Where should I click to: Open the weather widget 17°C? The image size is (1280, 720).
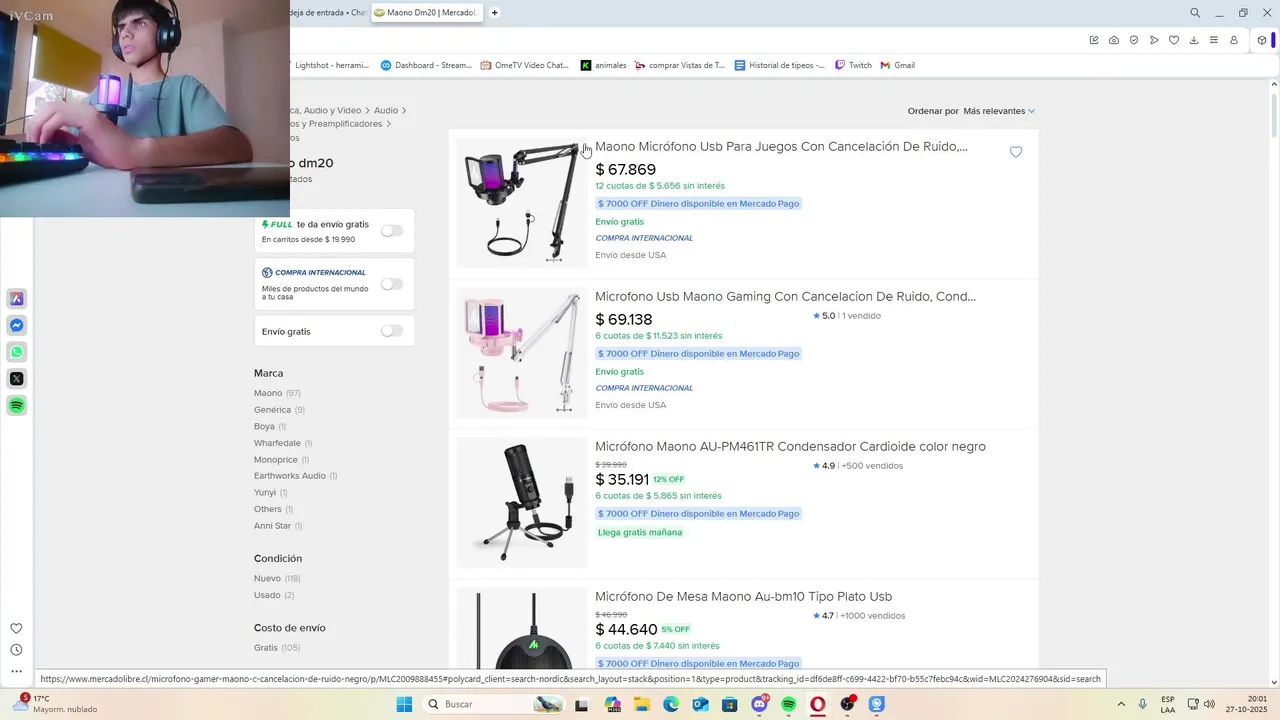click(x=55, y=704)
